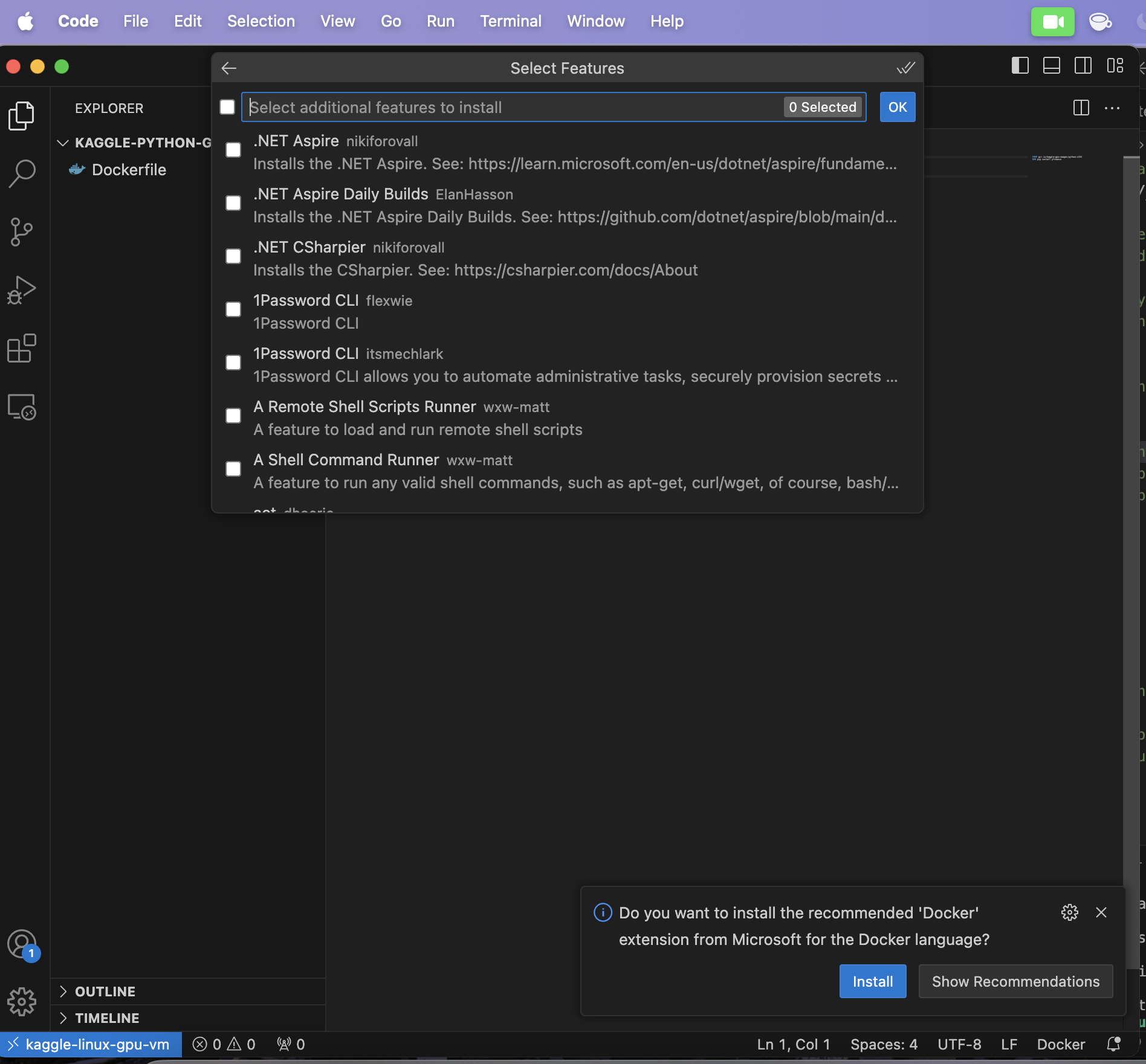Install the recommended Docker extension
Viewport: 1146px width, 1064px height.
point(873,981)
